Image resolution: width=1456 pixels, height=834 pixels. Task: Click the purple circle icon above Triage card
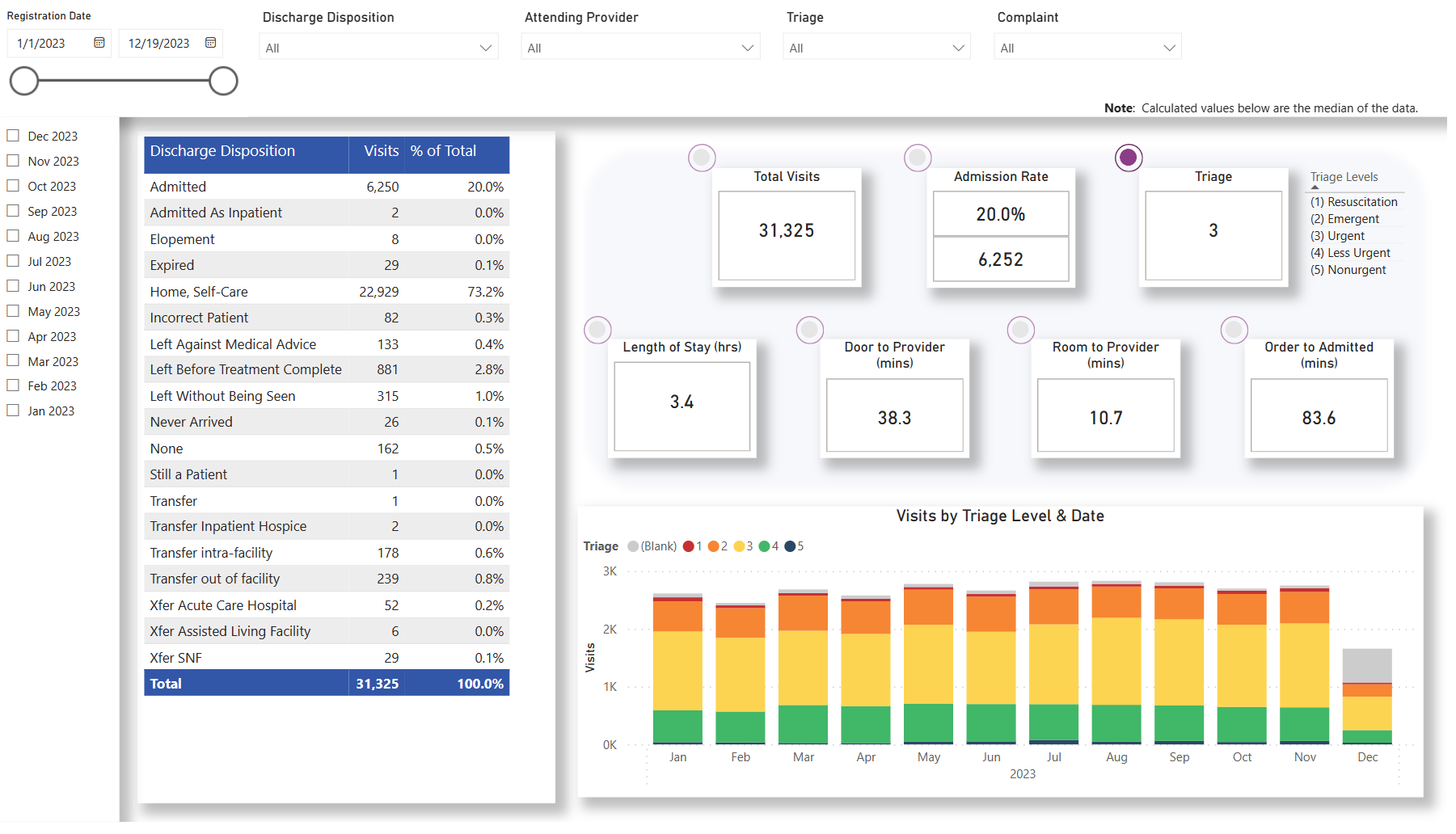pyautogui.click(x=1128, y=158)
